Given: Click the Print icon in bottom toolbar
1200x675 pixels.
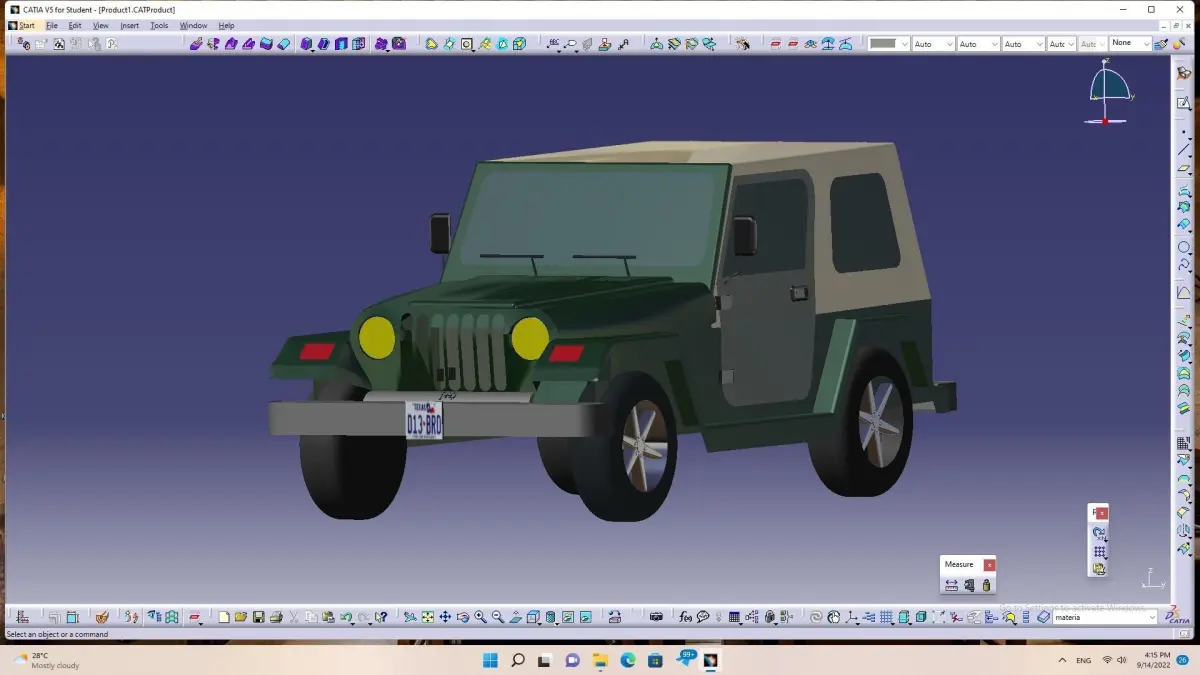Looking at the screenshot, I should (x=276, y=617).
